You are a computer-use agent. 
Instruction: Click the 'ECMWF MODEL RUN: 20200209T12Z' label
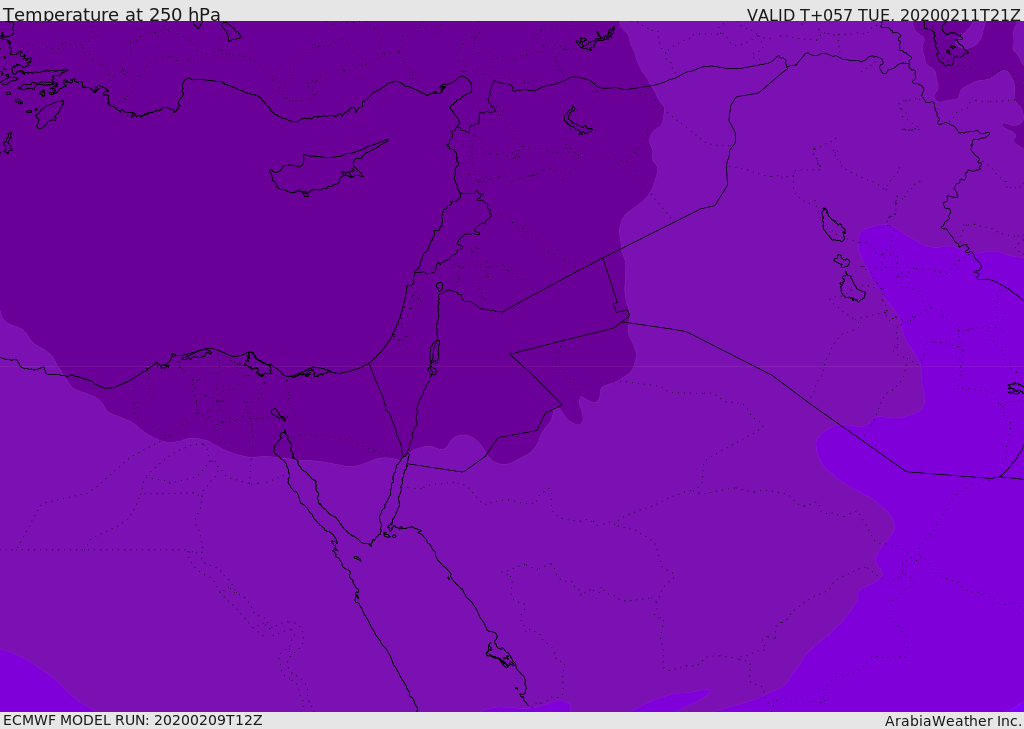click(x=133, y=720)
